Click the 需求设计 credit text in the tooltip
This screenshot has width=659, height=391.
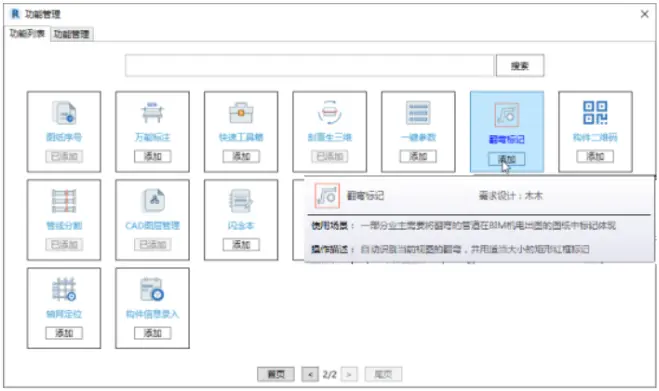click(510, 196)
